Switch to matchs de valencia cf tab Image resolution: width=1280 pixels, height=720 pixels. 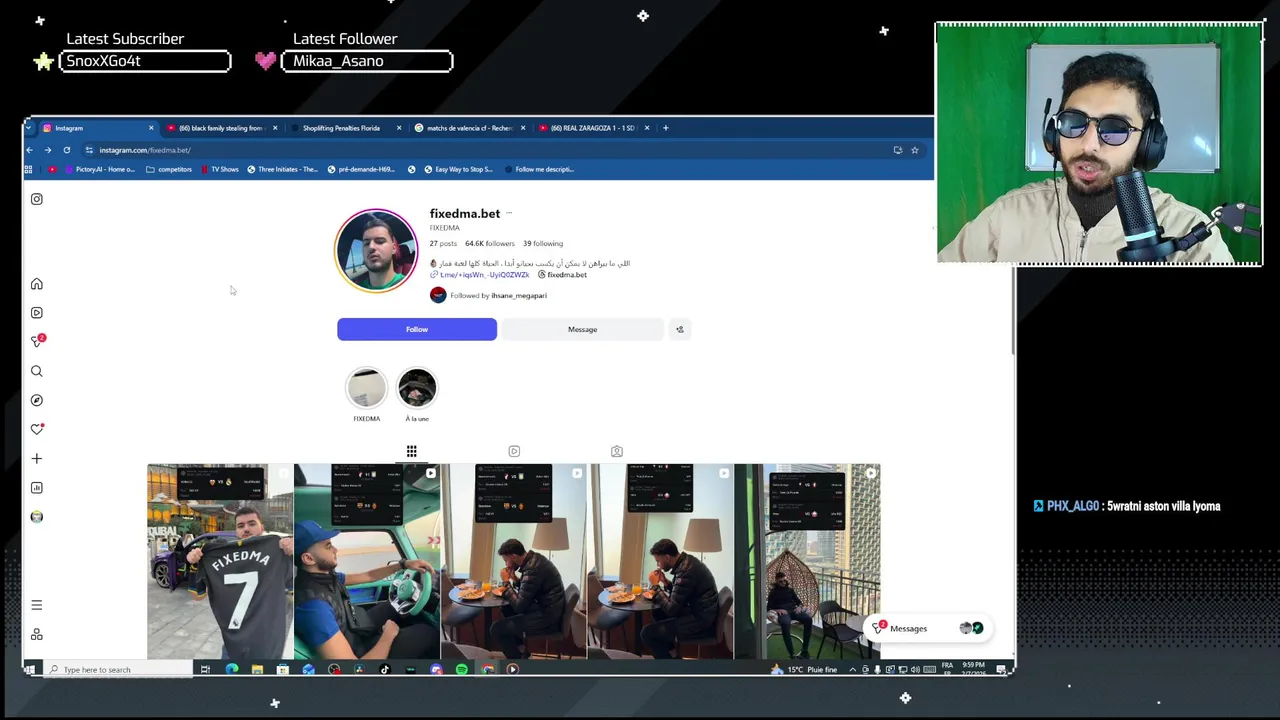click(469, 128)
